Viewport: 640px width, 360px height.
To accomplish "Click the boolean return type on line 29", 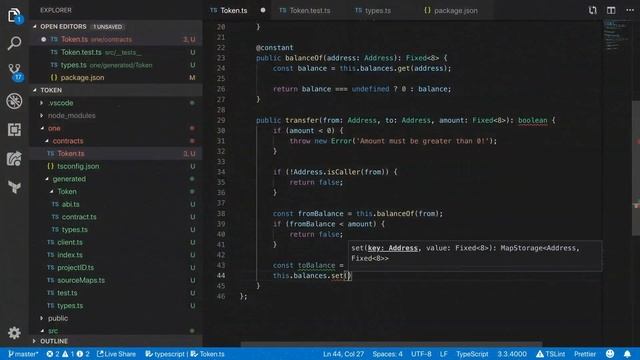I will click(x=532, y=120).
